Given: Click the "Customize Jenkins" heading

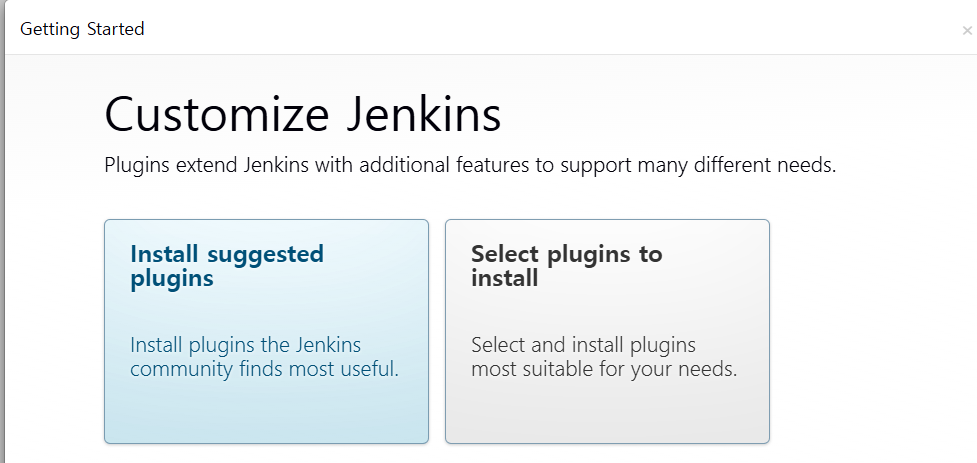Looking at the screenshot, I should [302, 115].
